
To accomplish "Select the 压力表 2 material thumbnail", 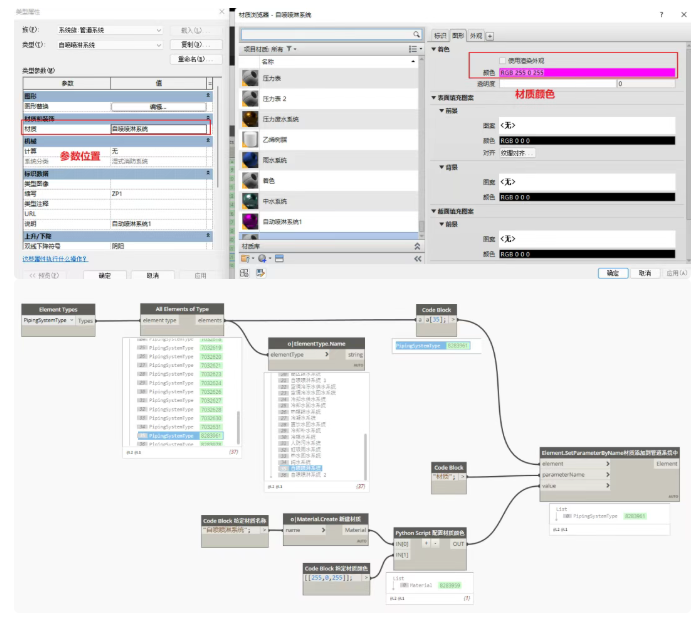I will click(250, 99).
